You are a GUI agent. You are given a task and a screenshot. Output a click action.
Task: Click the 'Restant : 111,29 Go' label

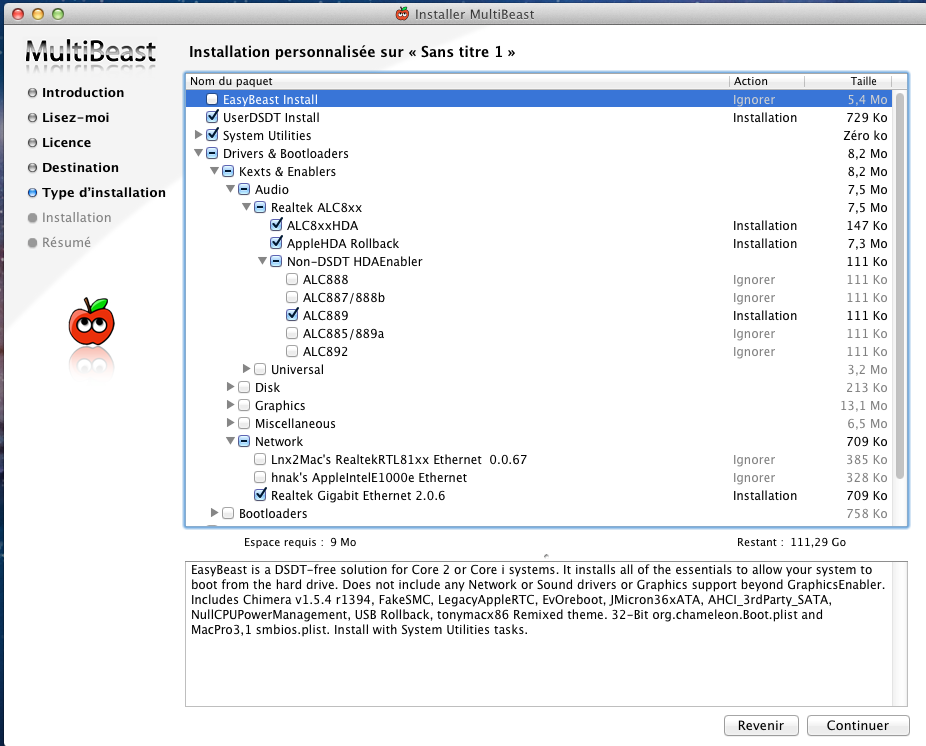click(x=791, y=542)
